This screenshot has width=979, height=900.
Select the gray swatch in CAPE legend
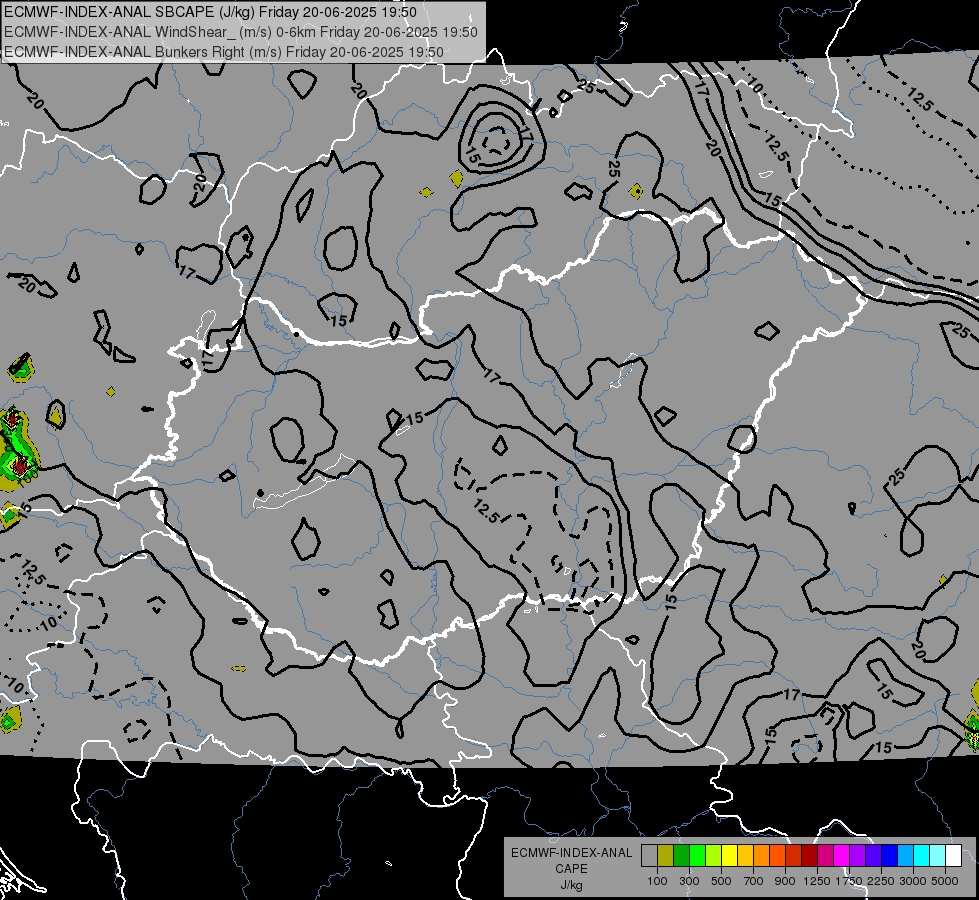point(649,856)
